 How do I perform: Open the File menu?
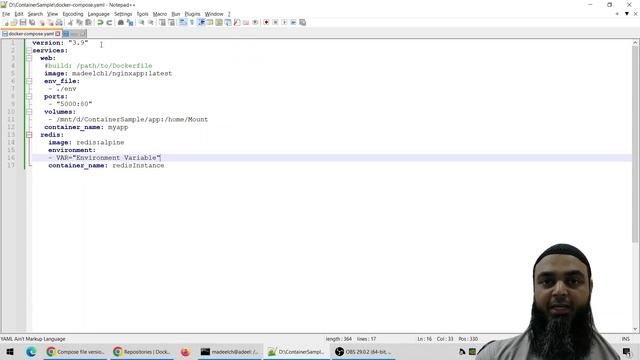[x=6, y=14]
